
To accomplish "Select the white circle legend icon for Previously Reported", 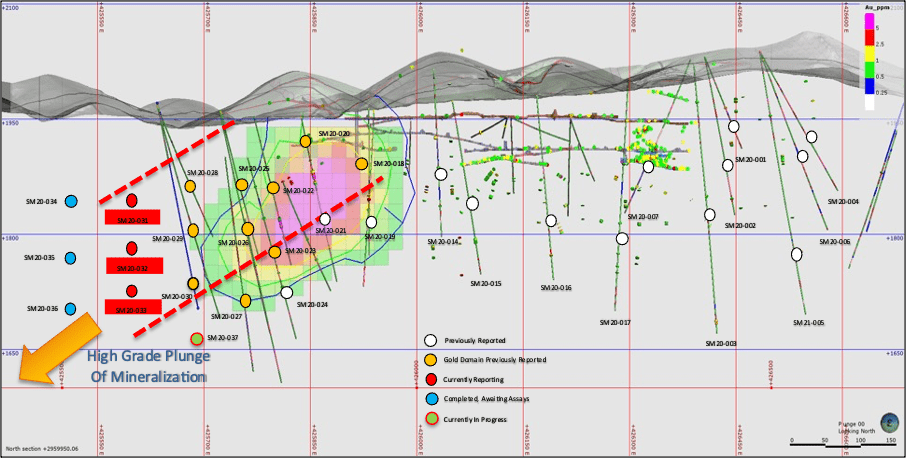I will [431, 340].
